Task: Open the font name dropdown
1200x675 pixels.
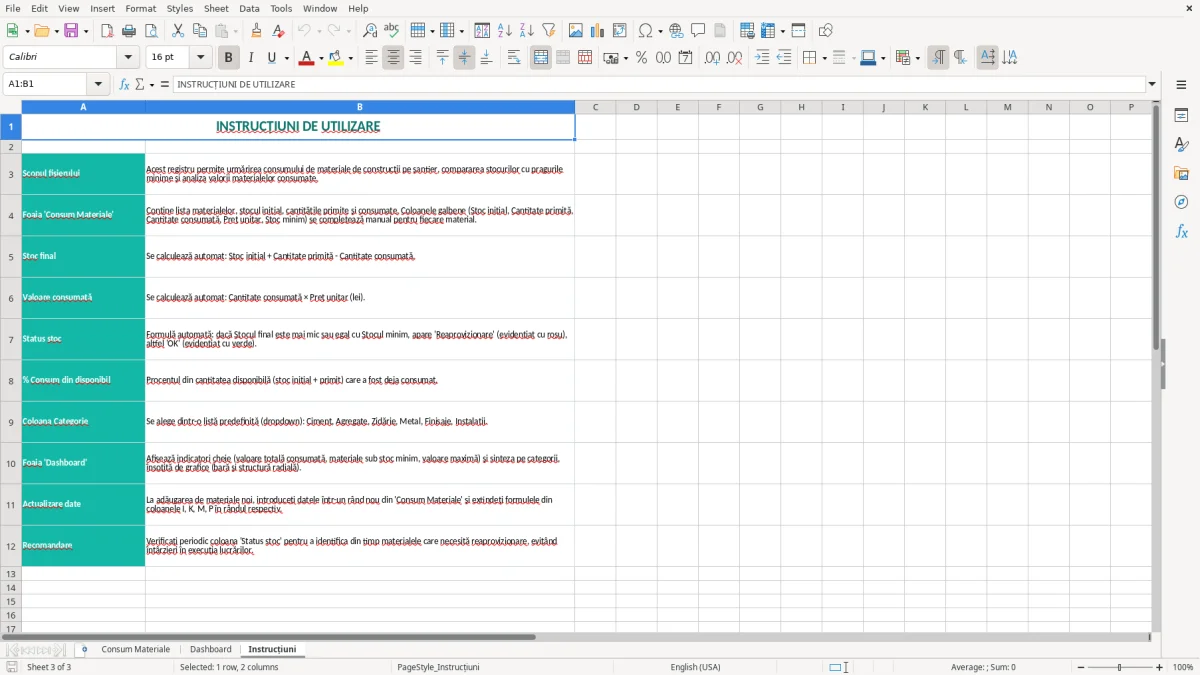Action: [127, 58]
